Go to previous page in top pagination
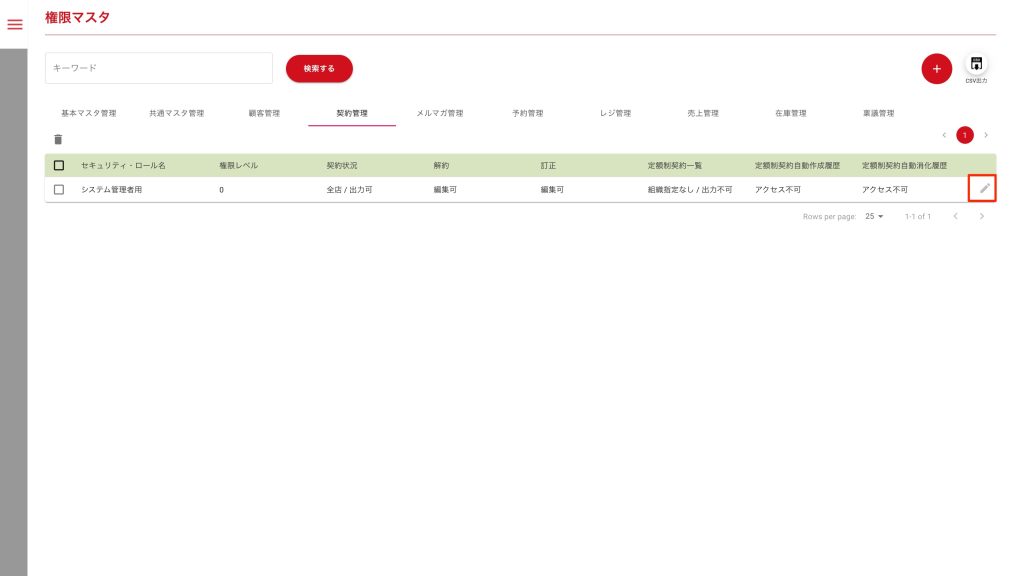The image size is (1024, 576). [944, 135]
